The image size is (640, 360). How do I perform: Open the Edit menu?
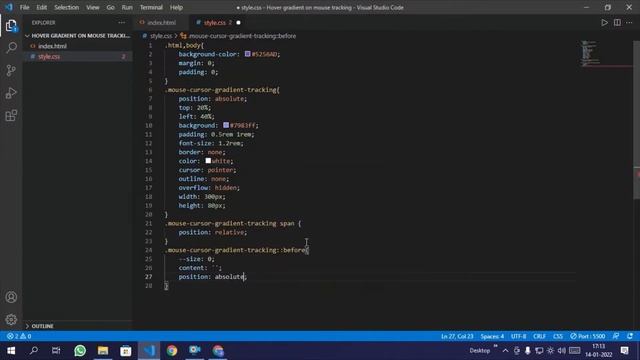click(42, 7)
